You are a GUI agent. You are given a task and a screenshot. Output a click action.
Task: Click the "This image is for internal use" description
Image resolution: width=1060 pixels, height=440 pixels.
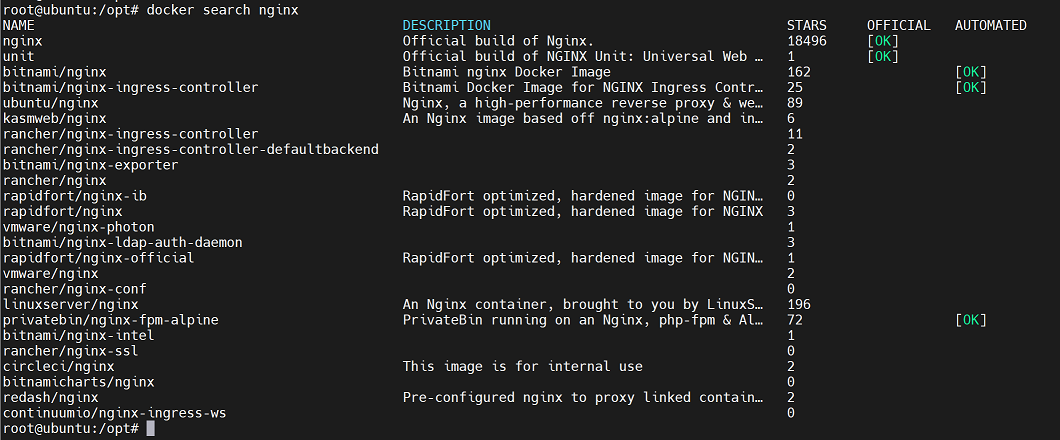[x=522, y=366]
